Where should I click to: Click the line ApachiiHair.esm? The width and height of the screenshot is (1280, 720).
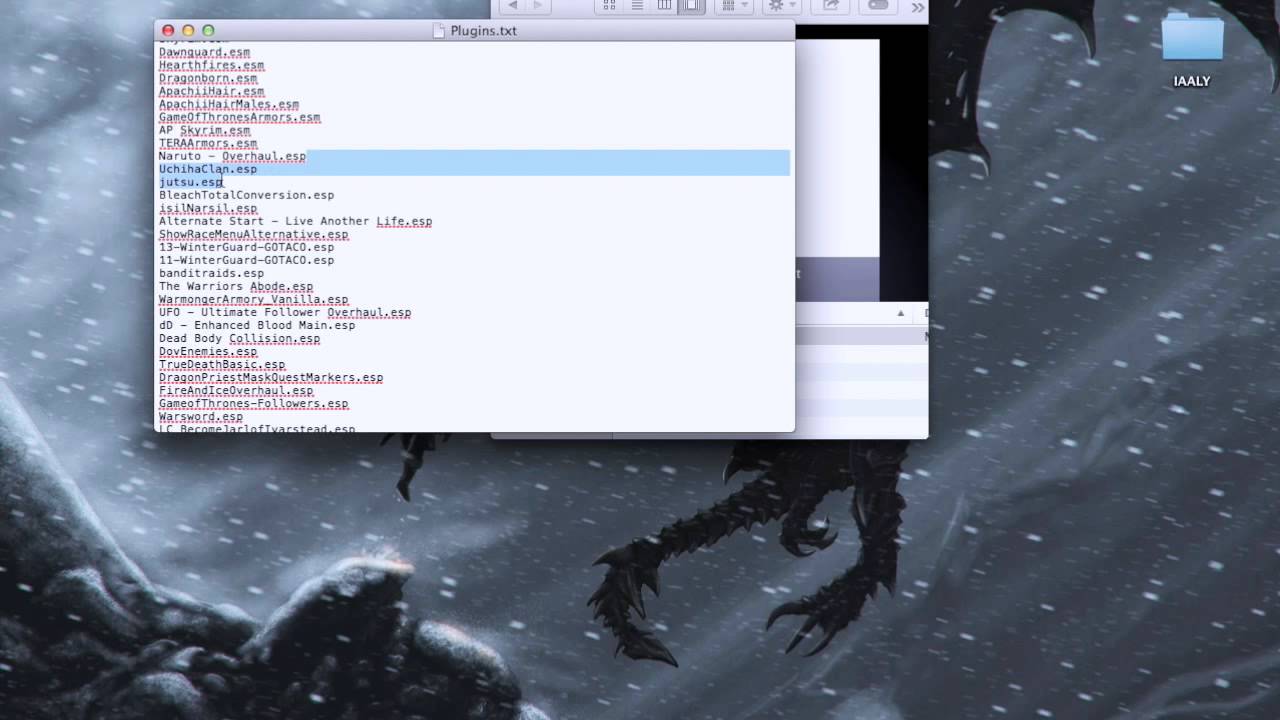click(x=211, y=91)
